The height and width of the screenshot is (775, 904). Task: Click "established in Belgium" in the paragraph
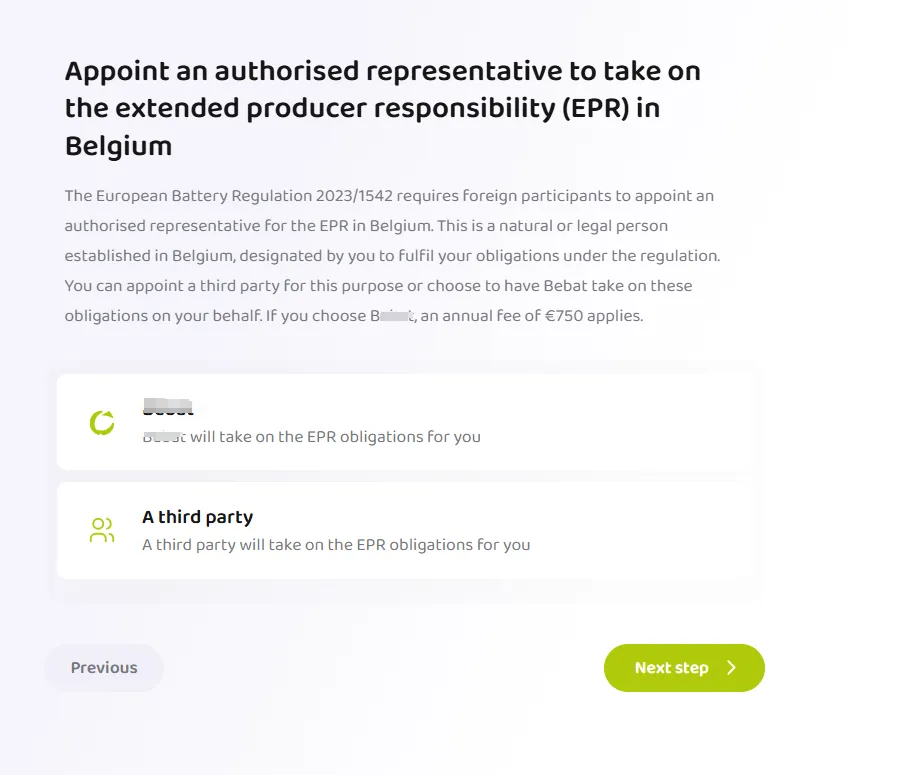(134, 256)
